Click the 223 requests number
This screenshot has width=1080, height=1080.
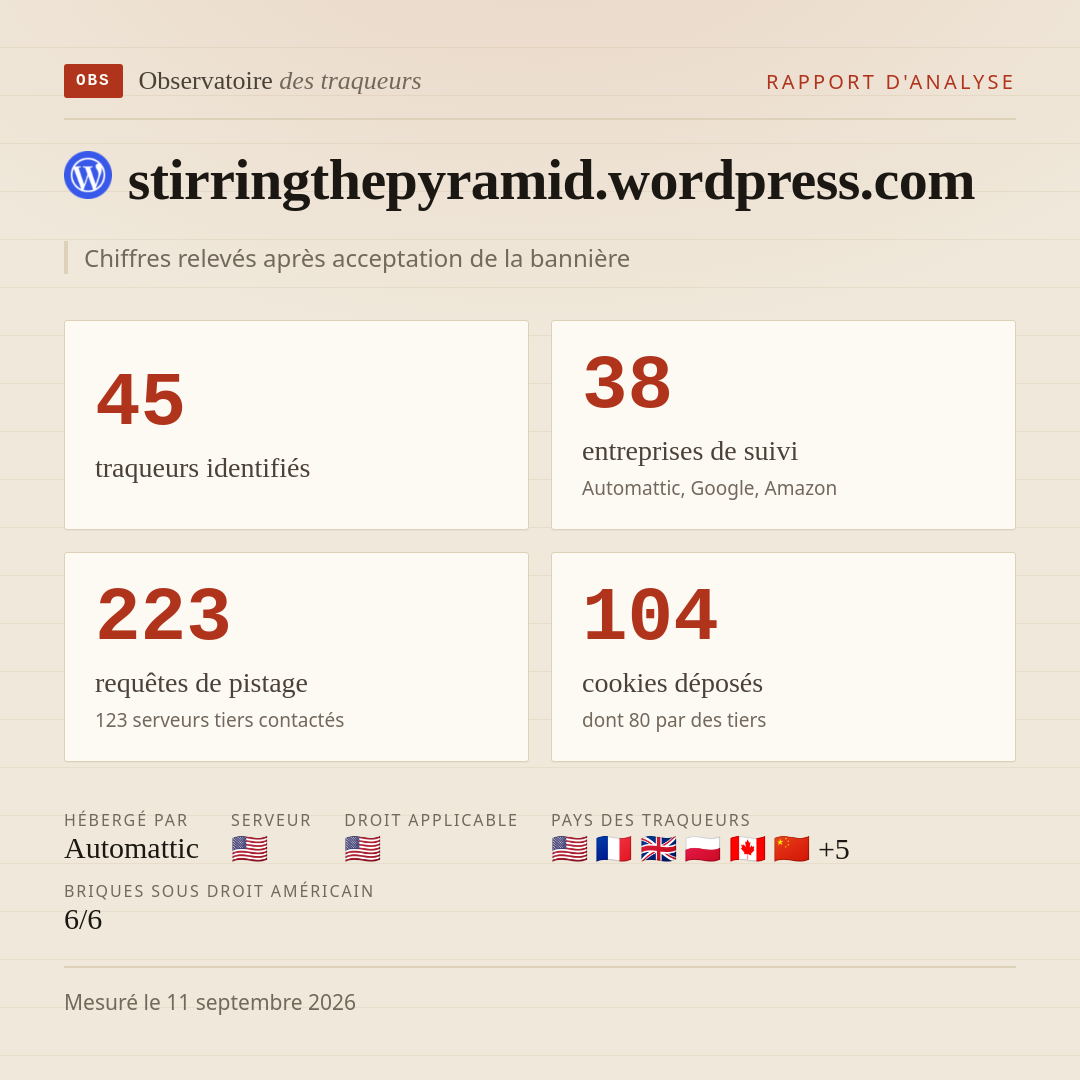(163, 615)
